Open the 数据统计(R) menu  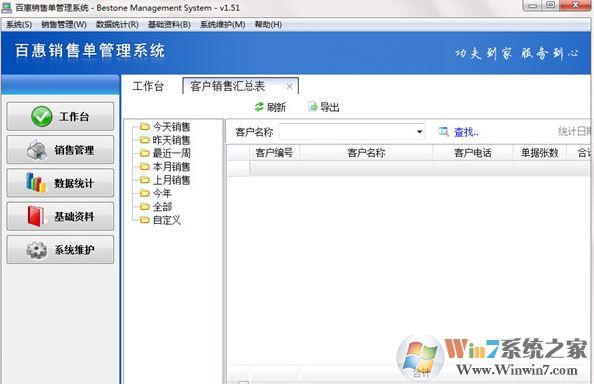pyautogui.click(x=117, y=25)
